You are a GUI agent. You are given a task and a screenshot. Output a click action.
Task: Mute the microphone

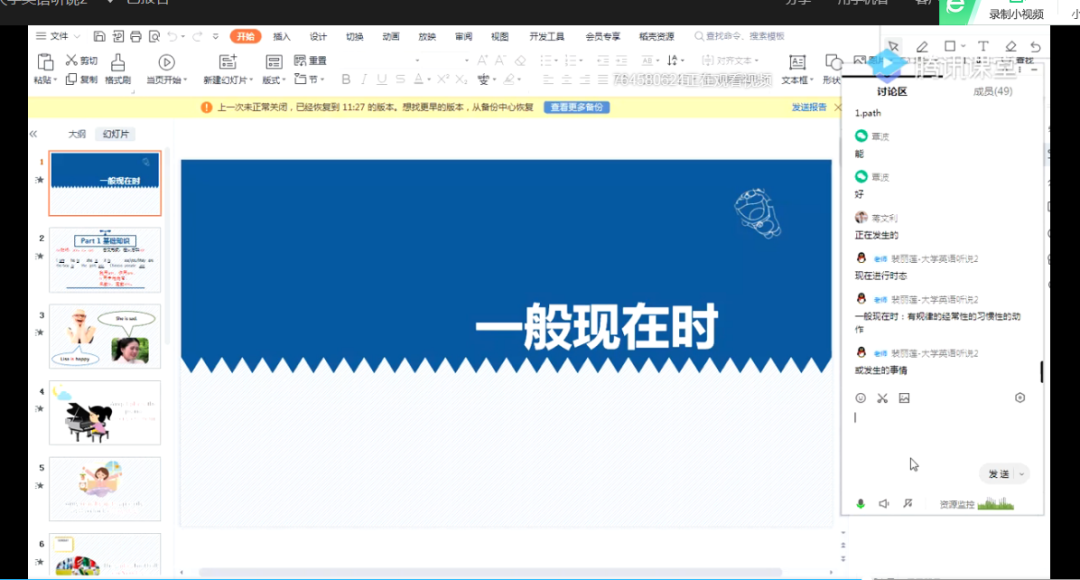860,504
